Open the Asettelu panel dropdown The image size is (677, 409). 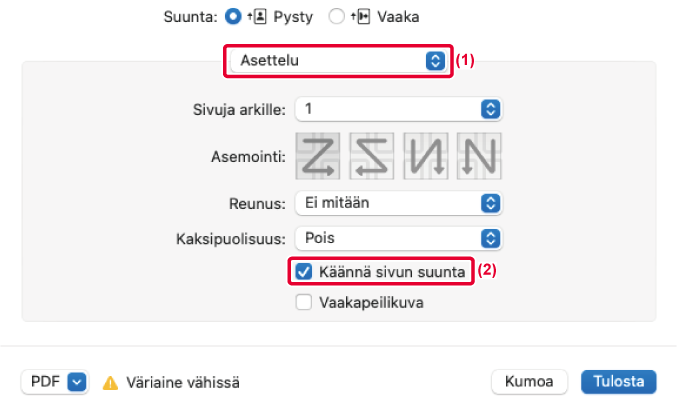point(338,60)
